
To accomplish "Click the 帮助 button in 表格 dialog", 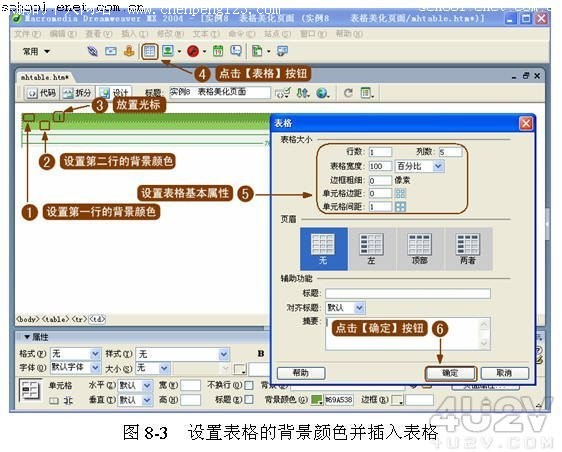I will pyautogui.click(x=301, y=373).
